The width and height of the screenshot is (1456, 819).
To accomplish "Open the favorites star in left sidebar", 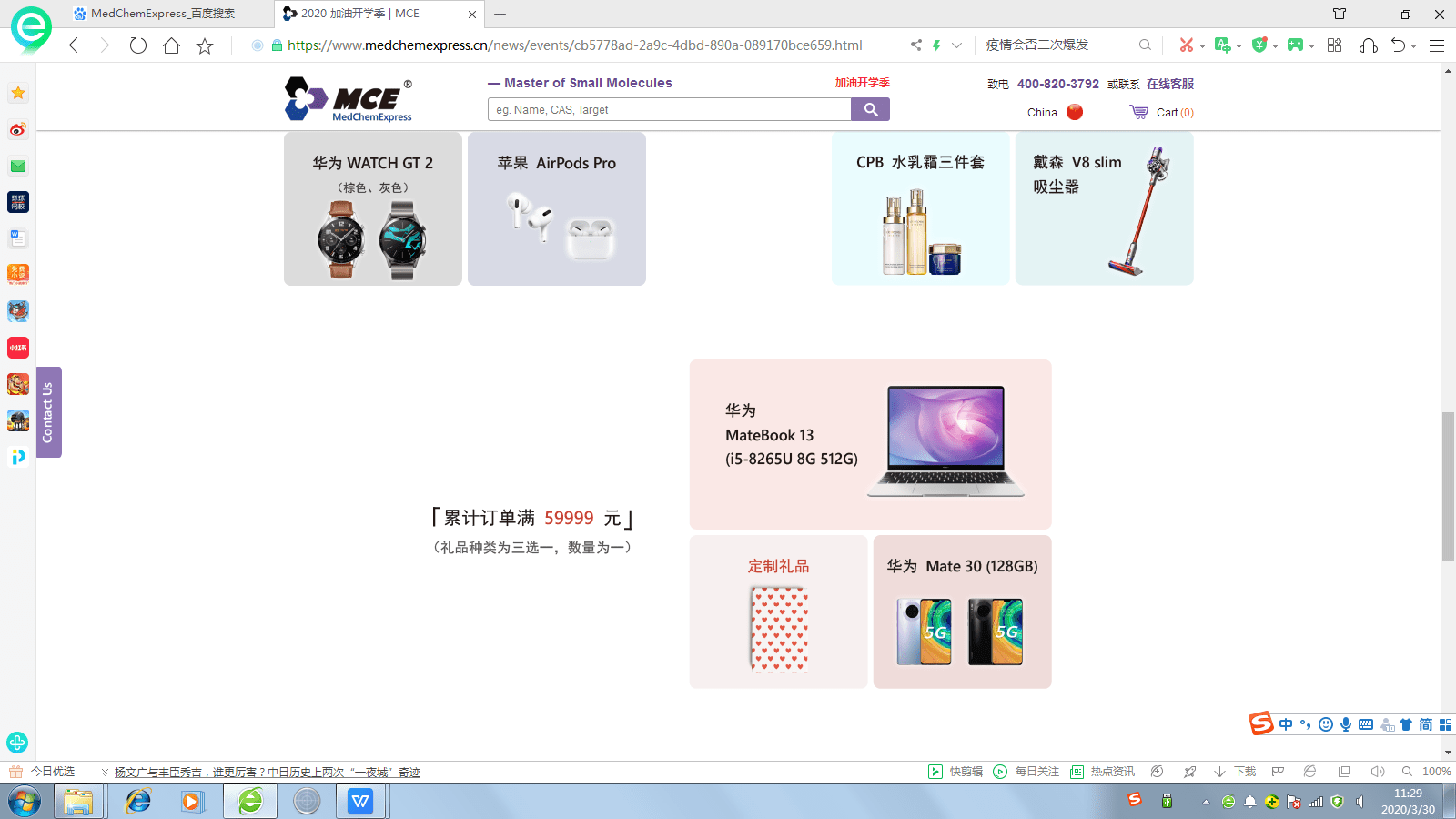I will pos(18,93).
